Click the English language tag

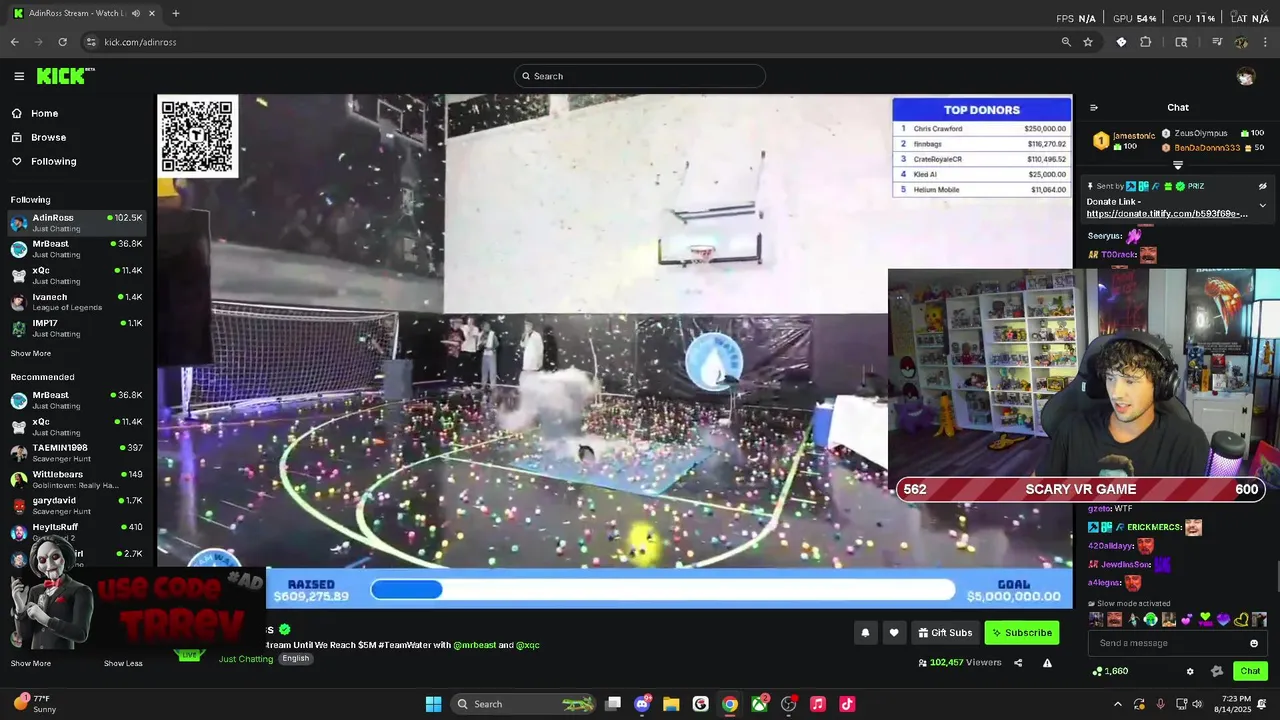tap(295, 658)
